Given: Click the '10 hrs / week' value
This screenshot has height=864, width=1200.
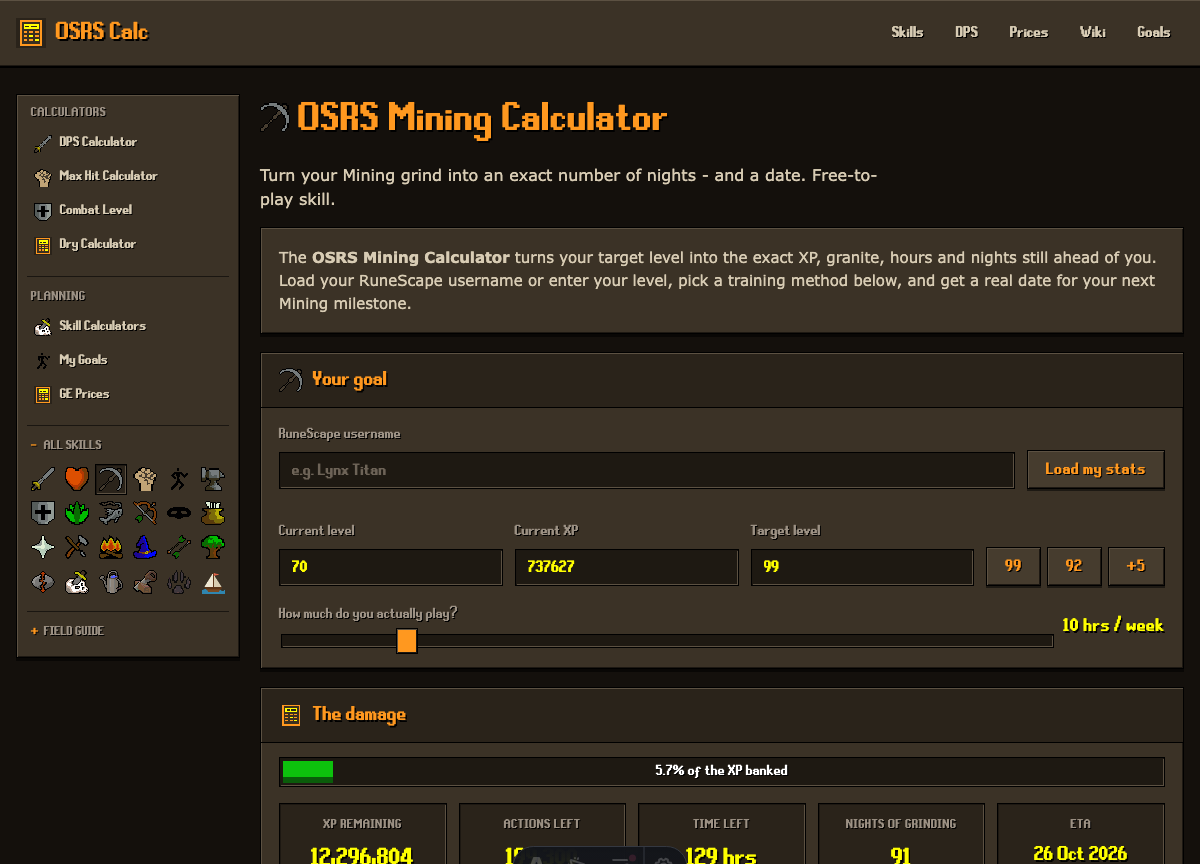Looking at the screenshot, I should tap(1112, 625).
